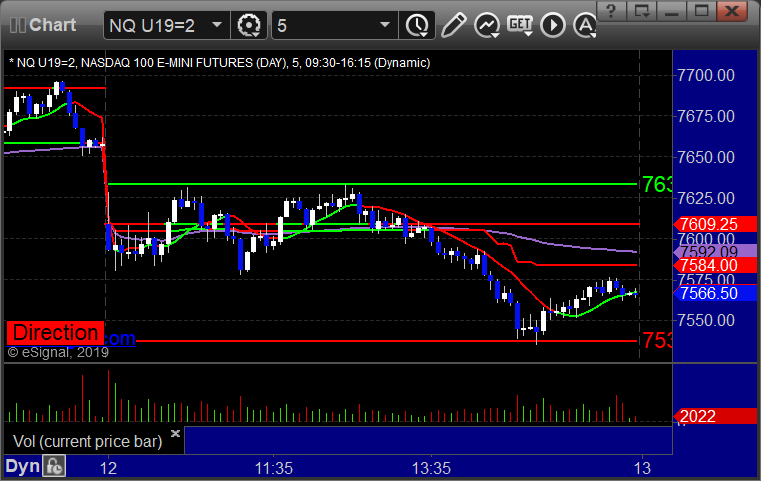Click the circled A toolbar icon
The image size is (761, 481).
click(x=585, y=25)
